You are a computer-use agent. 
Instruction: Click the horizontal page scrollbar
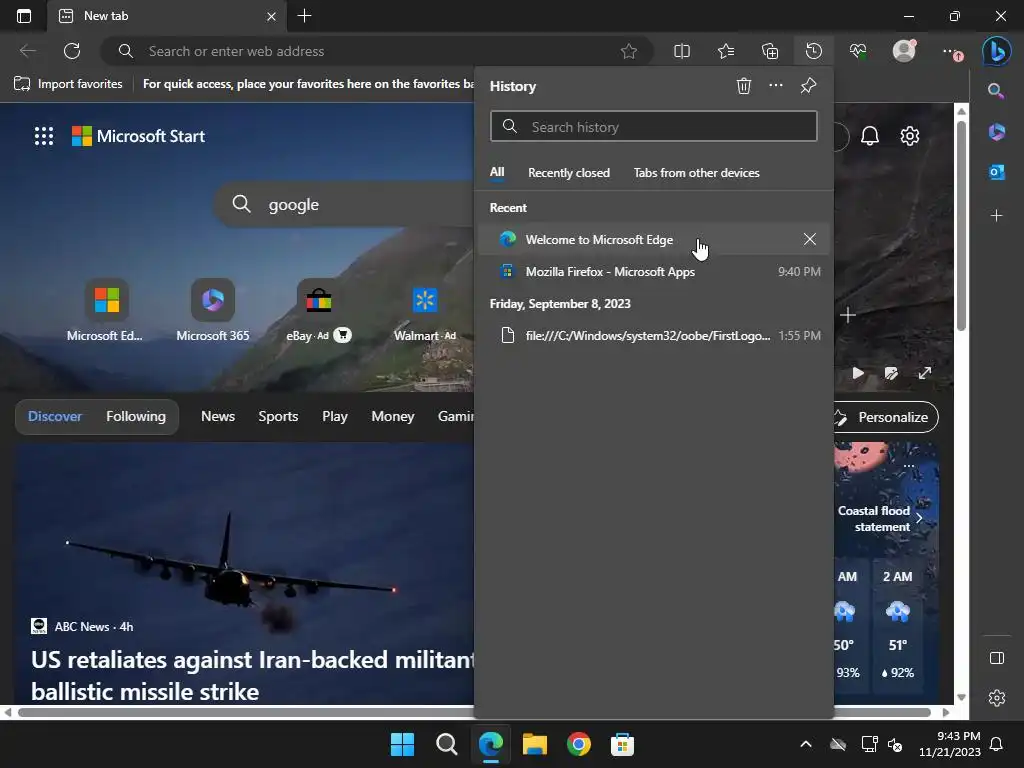(475, 712)
